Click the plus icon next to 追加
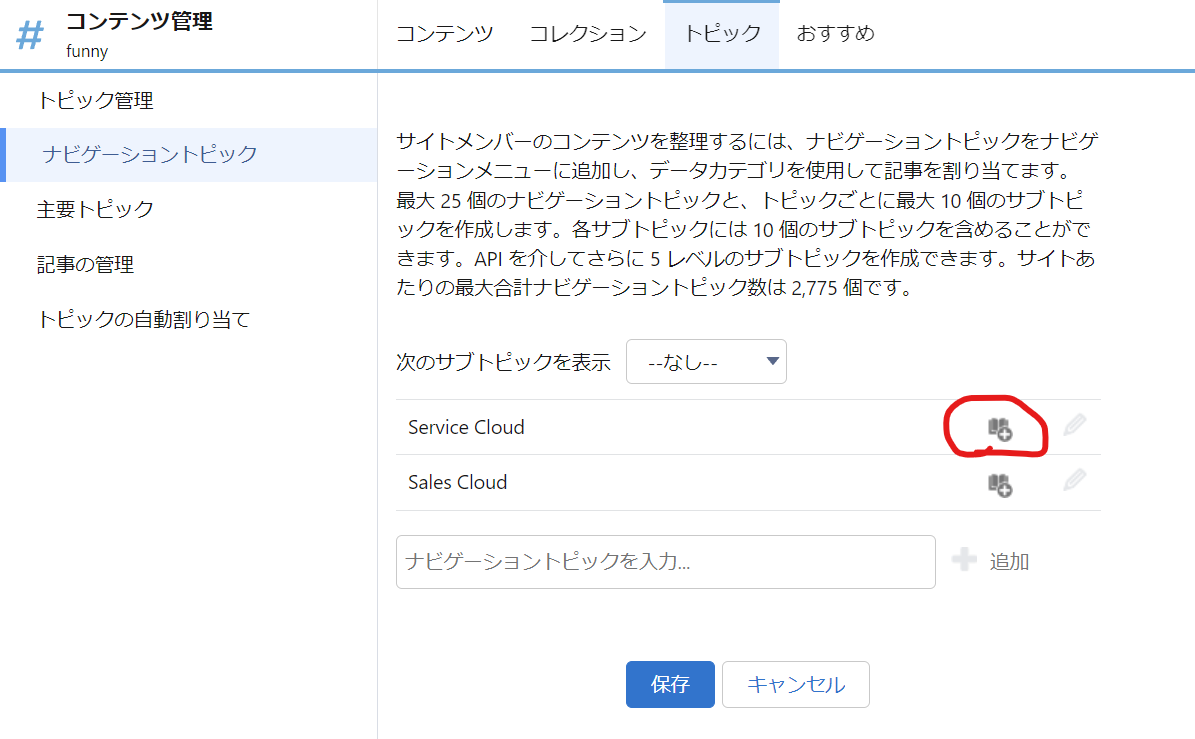Viewport: 1195px width, 739px height. click(x=964, y=560)
